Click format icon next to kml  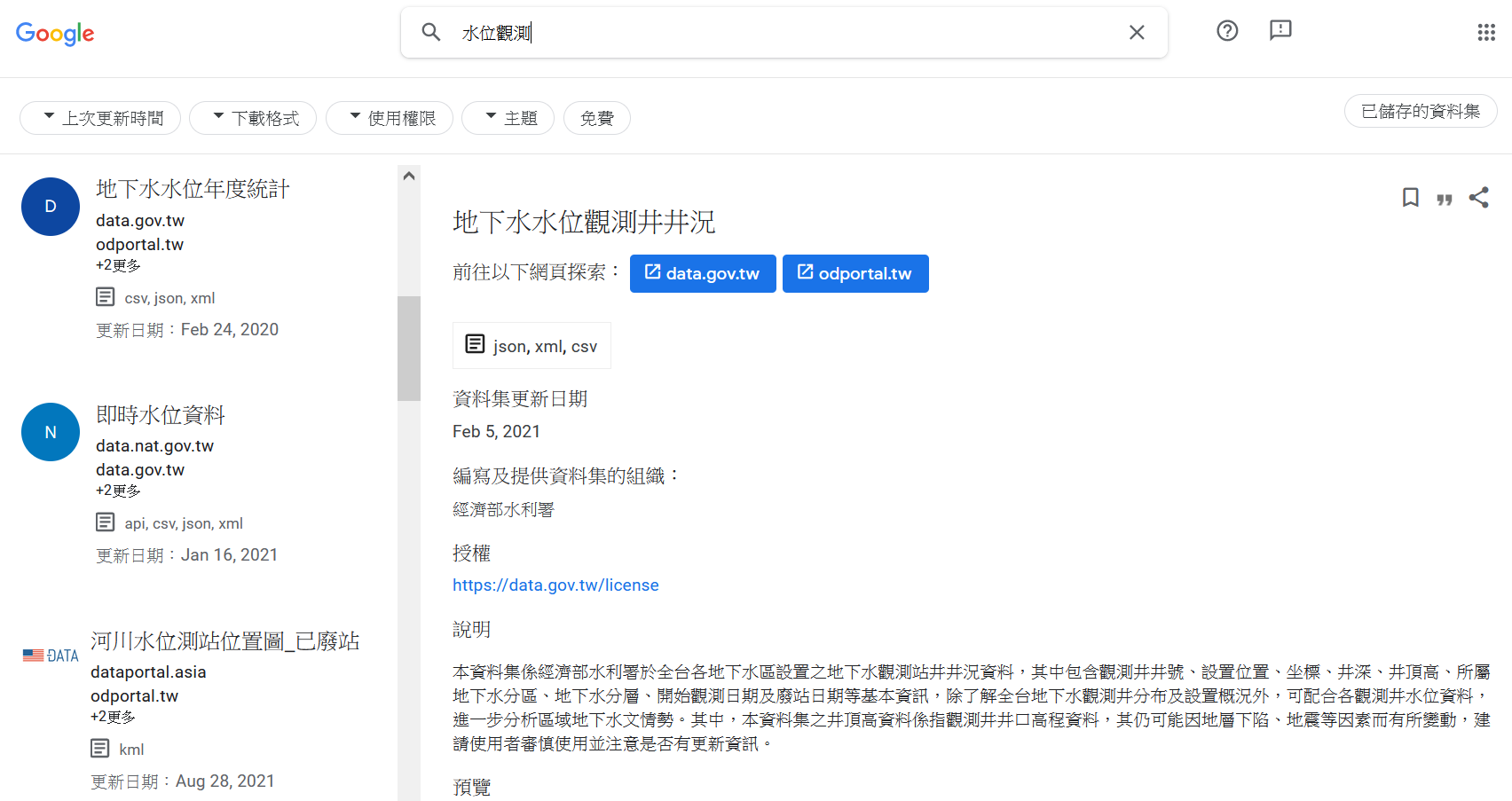(100, 749)
